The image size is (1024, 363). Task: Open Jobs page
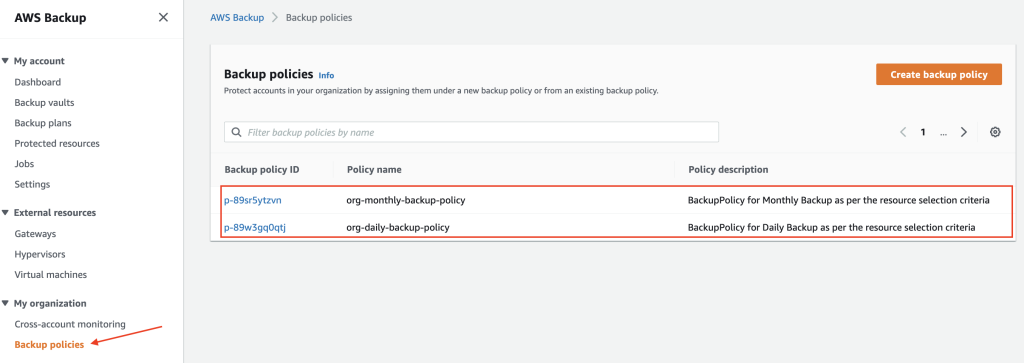pyautogui.click(x=24, y=164)
